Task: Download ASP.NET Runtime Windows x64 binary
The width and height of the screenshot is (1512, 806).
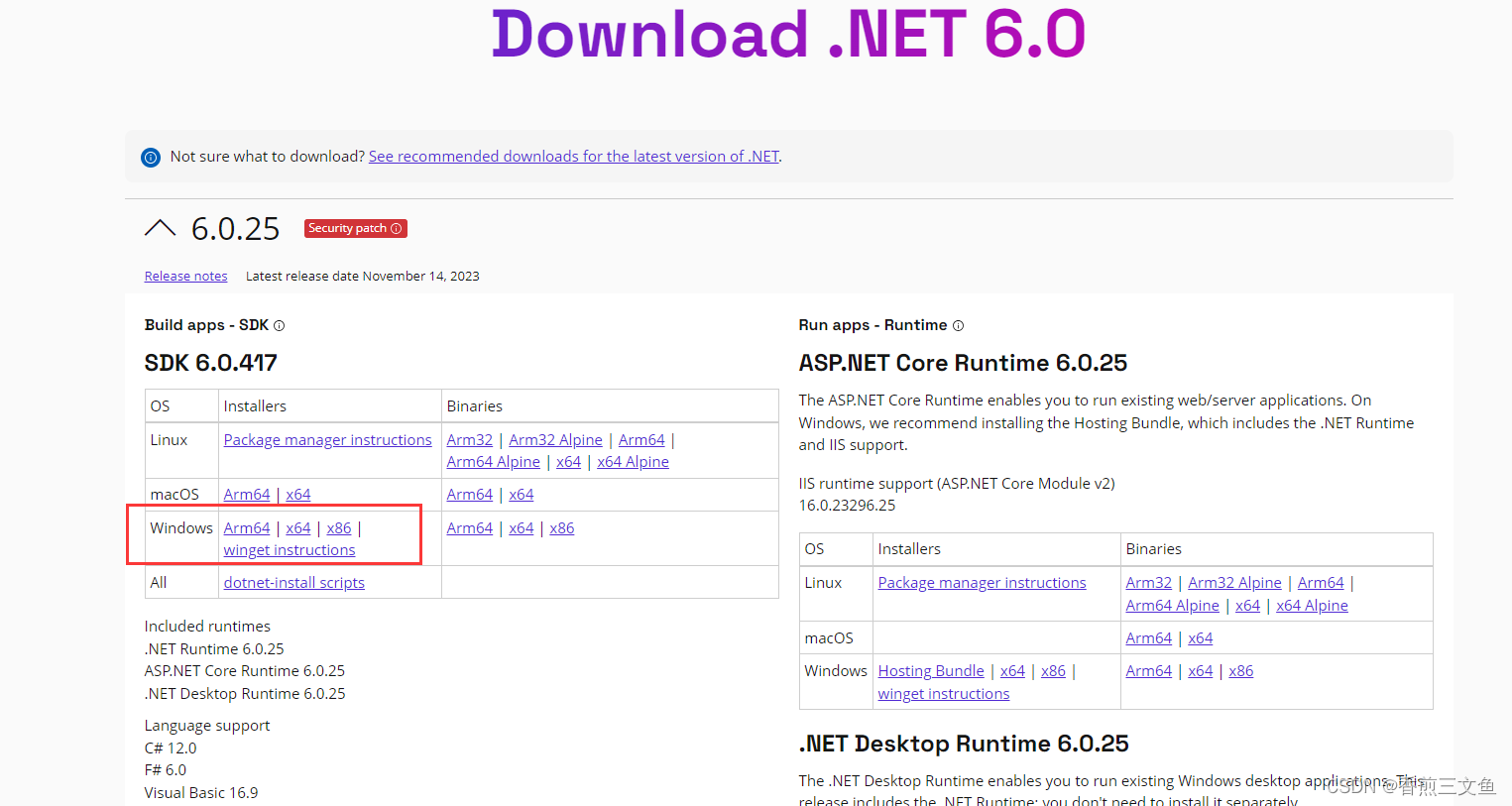Action: 1201,671
